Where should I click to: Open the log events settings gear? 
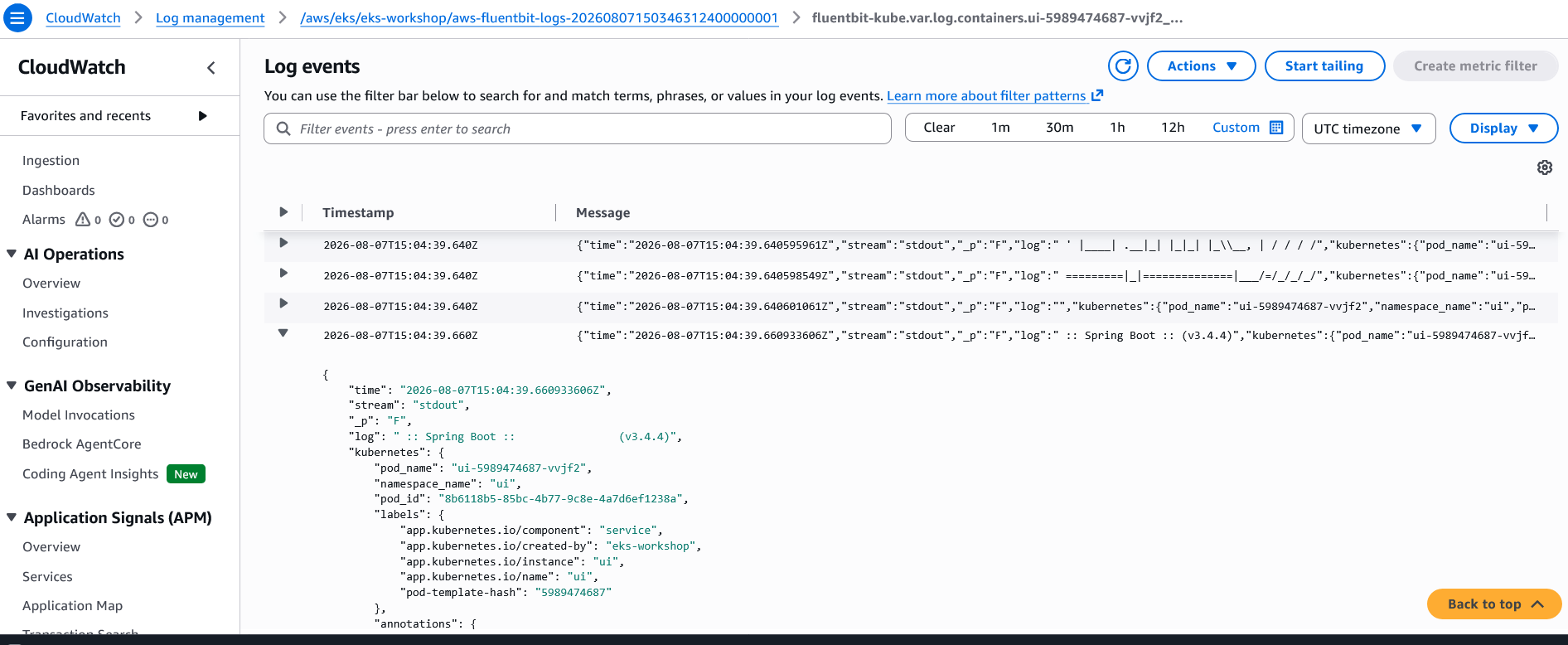[1545, 167]
